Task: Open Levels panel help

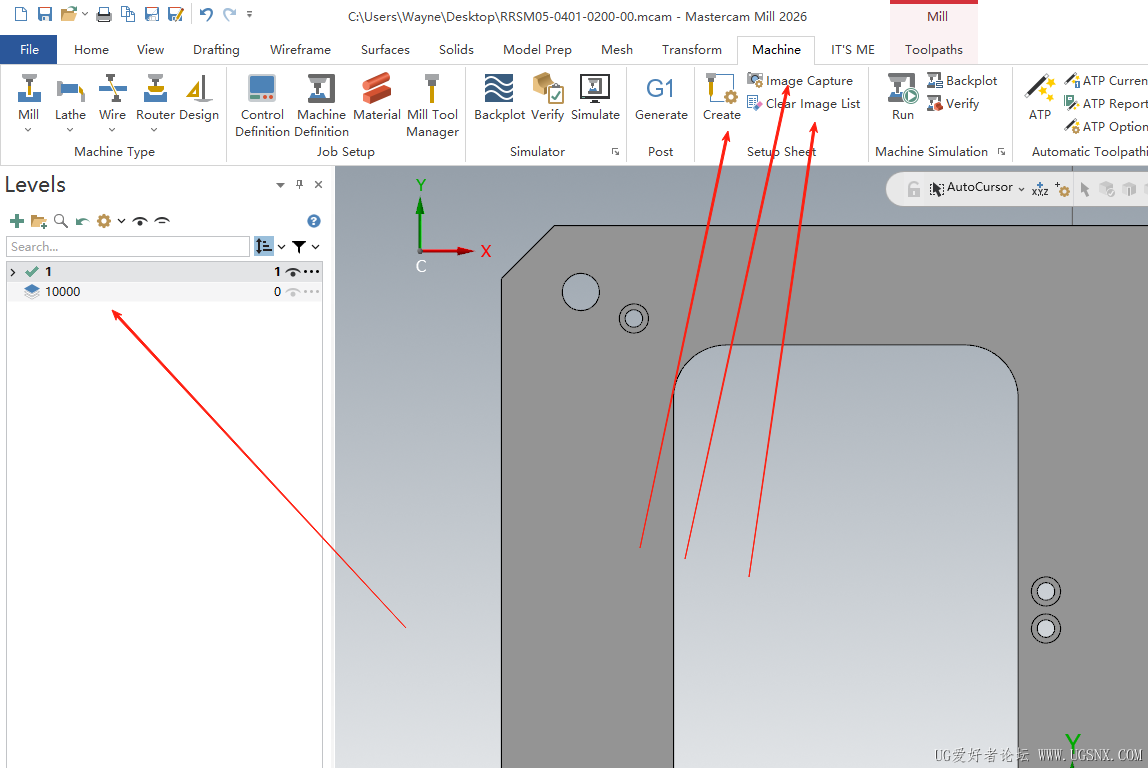Action: click(x=313, y=221)
